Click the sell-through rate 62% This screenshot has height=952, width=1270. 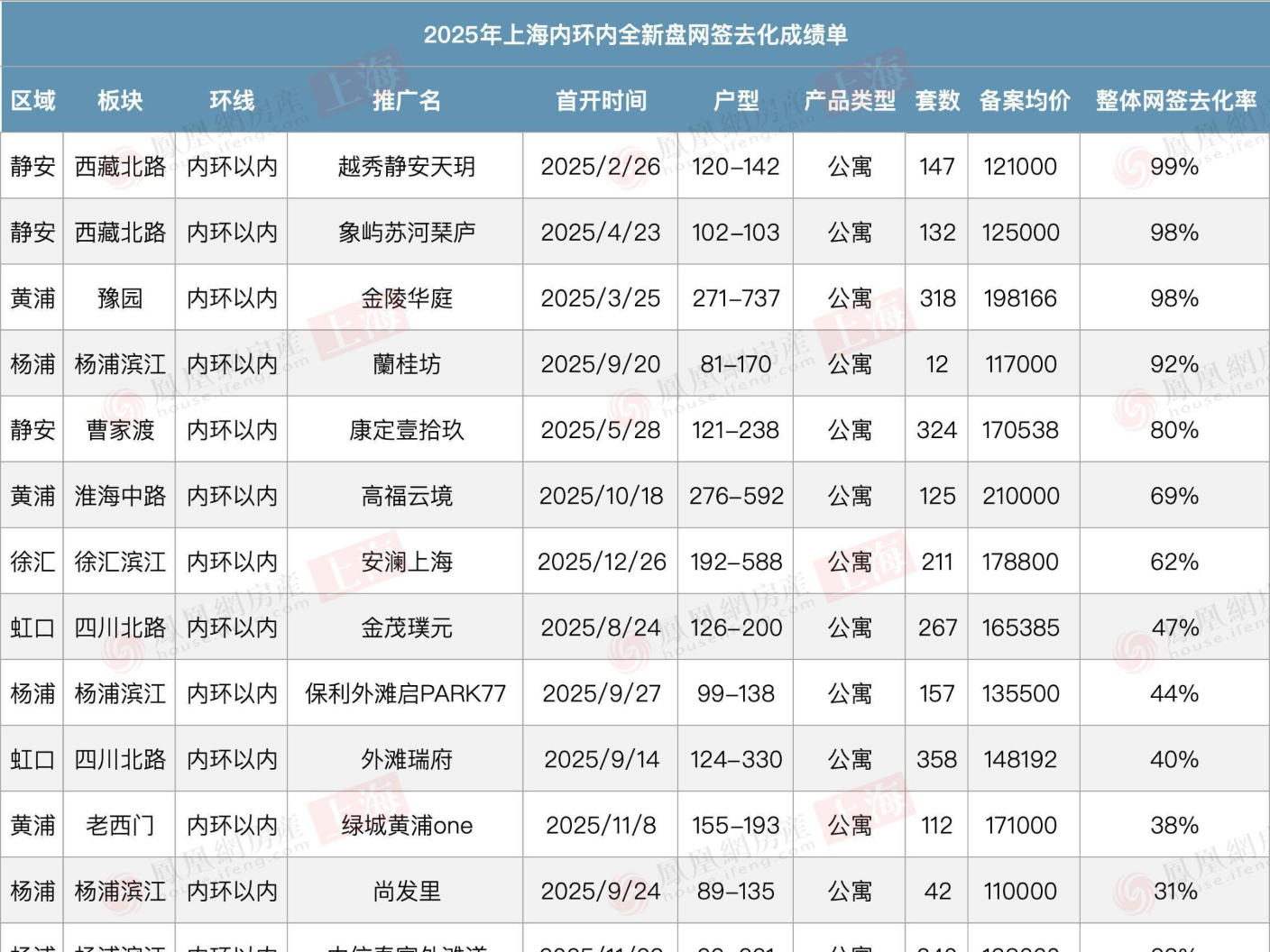pos(1174,562)
